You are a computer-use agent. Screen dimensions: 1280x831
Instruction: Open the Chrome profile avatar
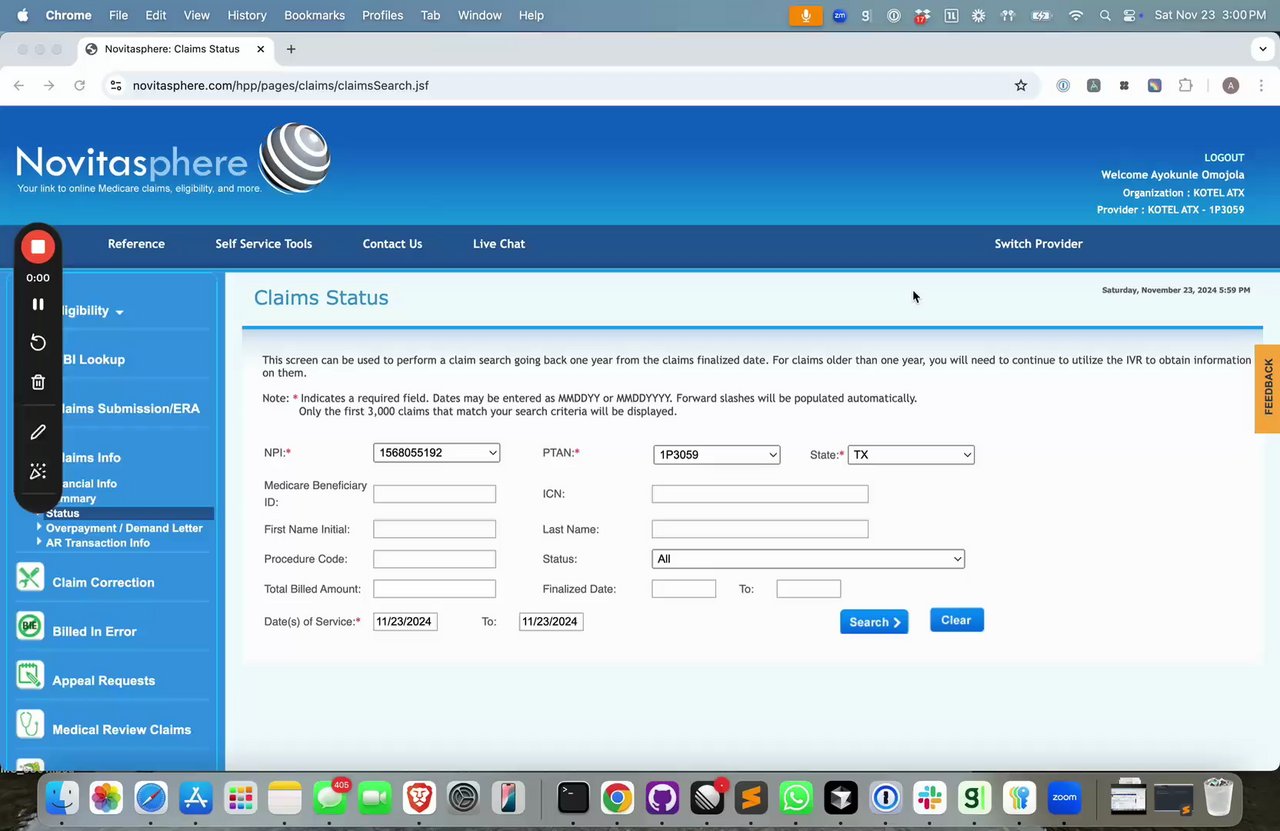click(x=1231, y=86)
